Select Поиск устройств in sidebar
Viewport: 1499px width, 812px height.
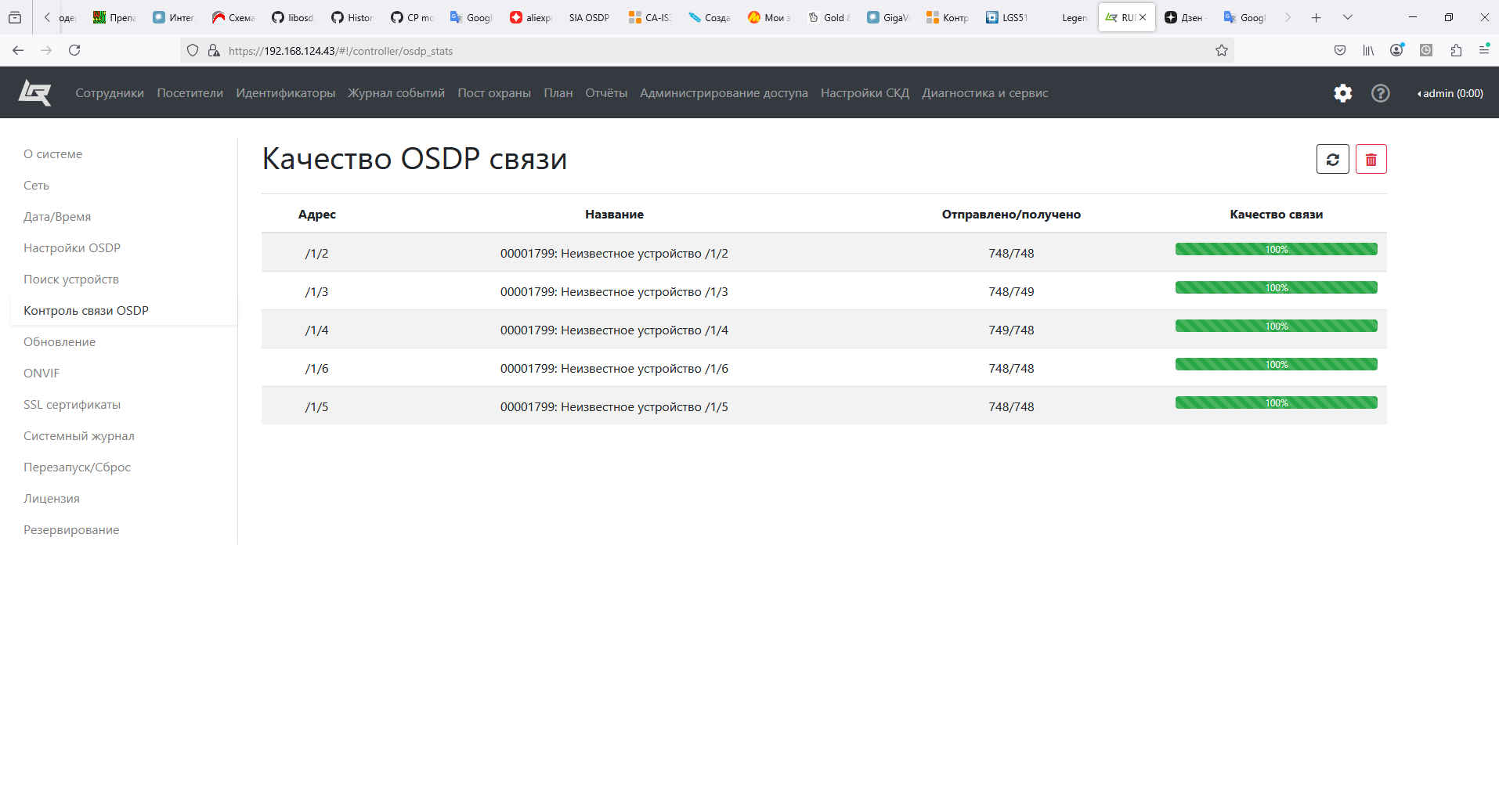click(x=71, y=280)
